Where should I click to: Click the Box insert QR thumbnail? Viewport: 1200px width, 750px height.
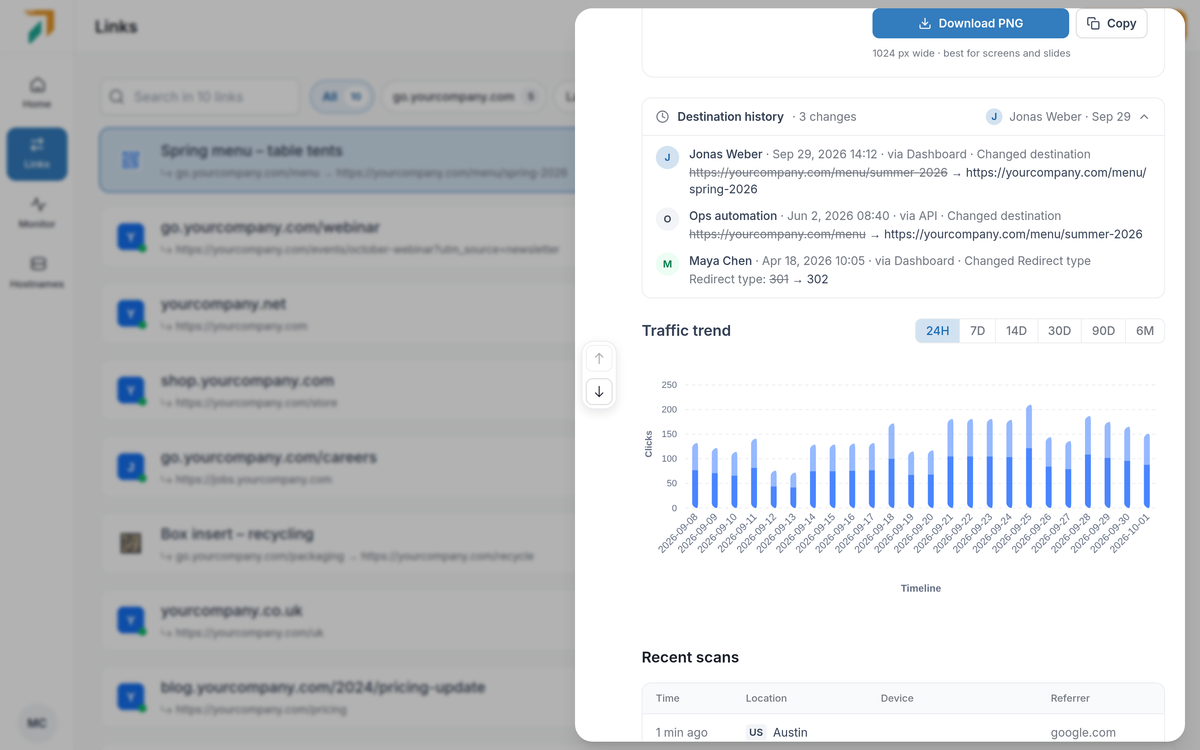[x=131, y=544]
